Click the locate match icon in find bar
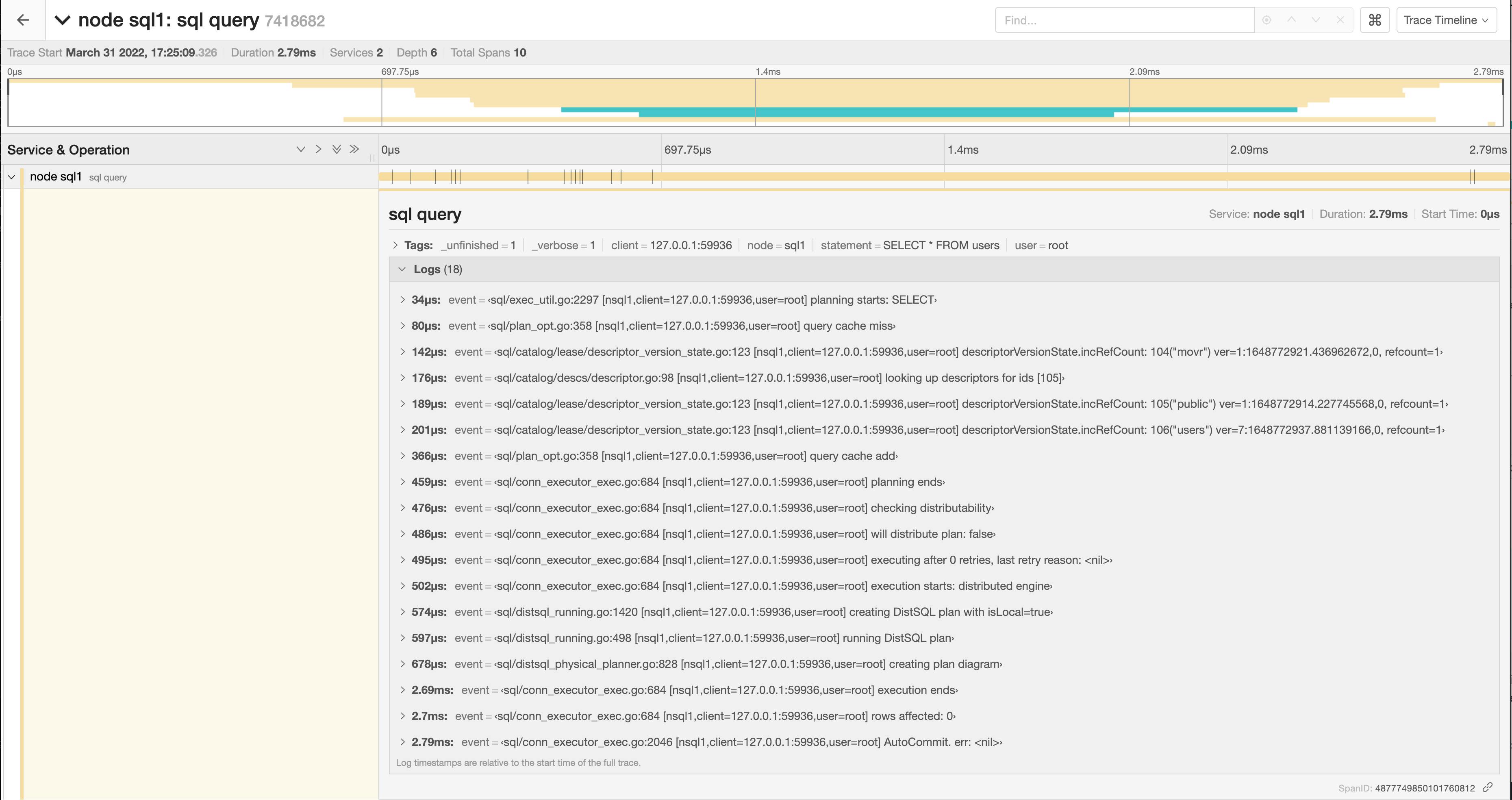This screenshot has height=800, width=1512. (x=1267, y=20)
